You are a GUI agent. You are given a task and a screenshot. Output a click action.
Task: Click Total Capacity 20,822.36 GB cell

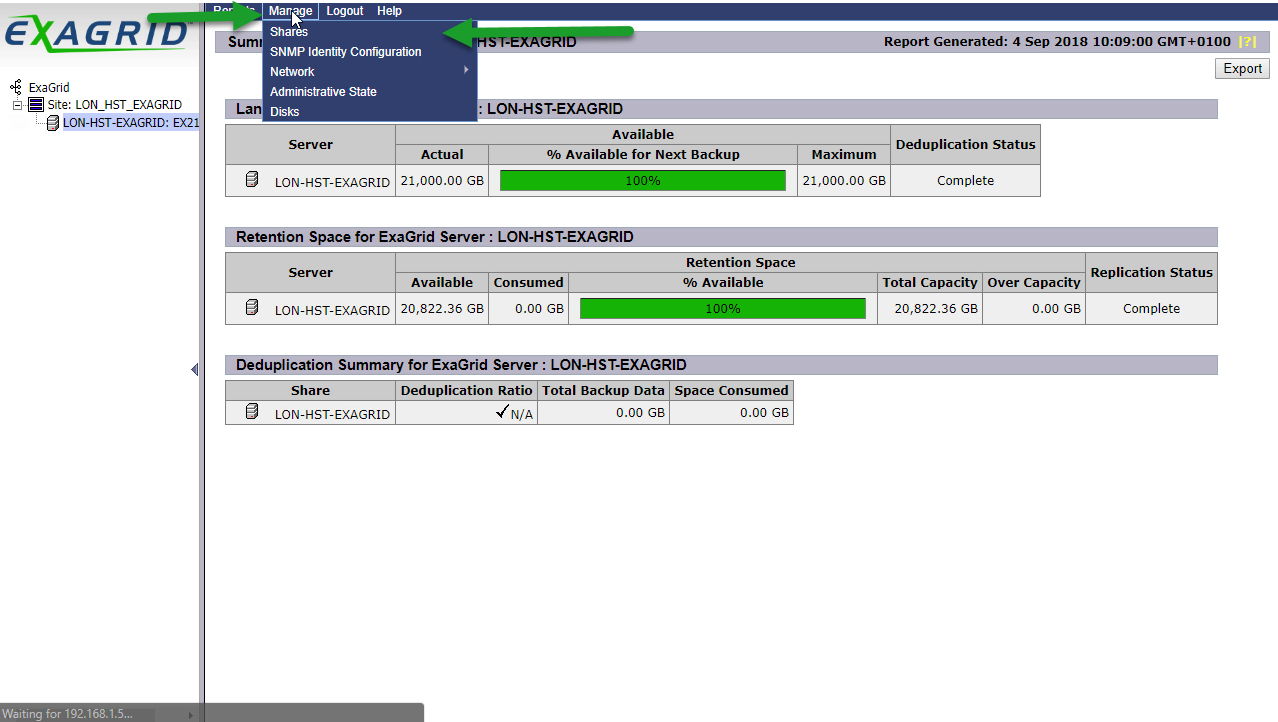pos(930,309)
